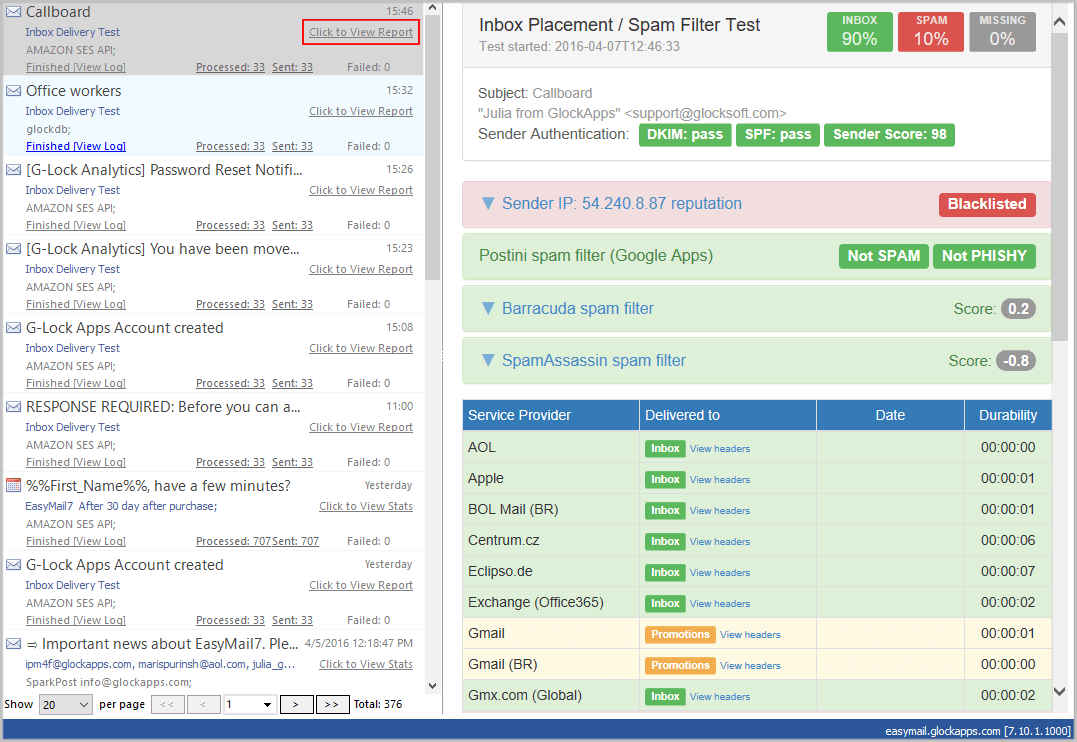Click envelope icon for Important news about EasyMail7

tap(13, 644)
